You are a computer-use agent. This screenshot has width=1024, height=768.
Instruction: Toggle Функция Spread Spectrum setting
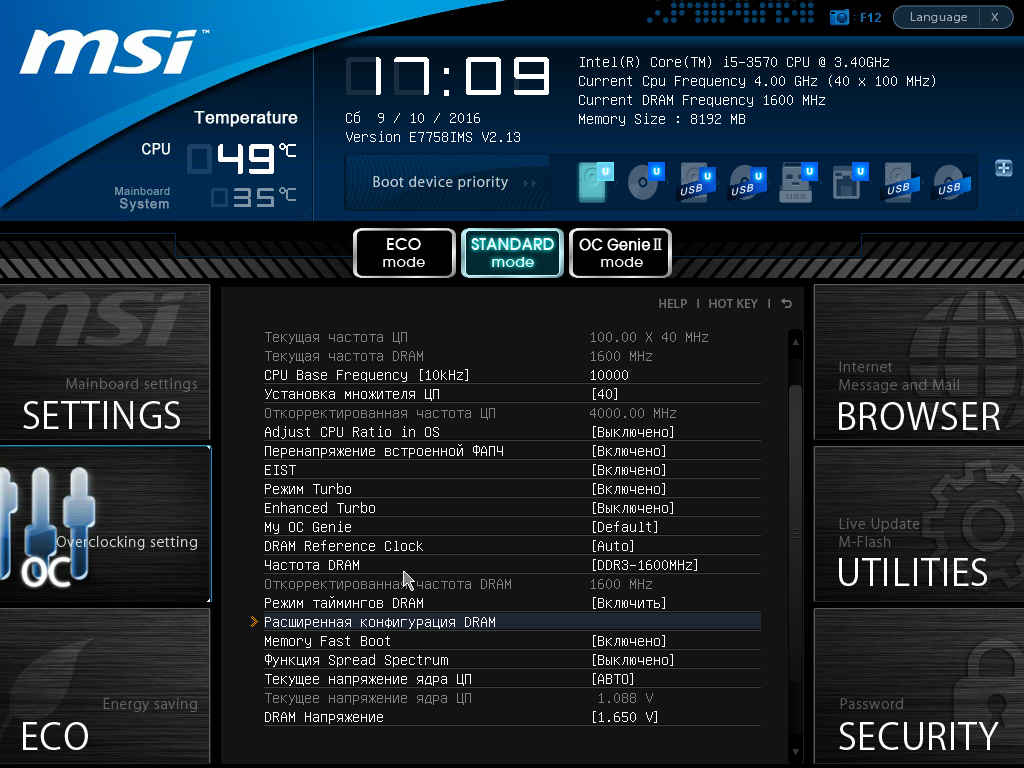512,660
